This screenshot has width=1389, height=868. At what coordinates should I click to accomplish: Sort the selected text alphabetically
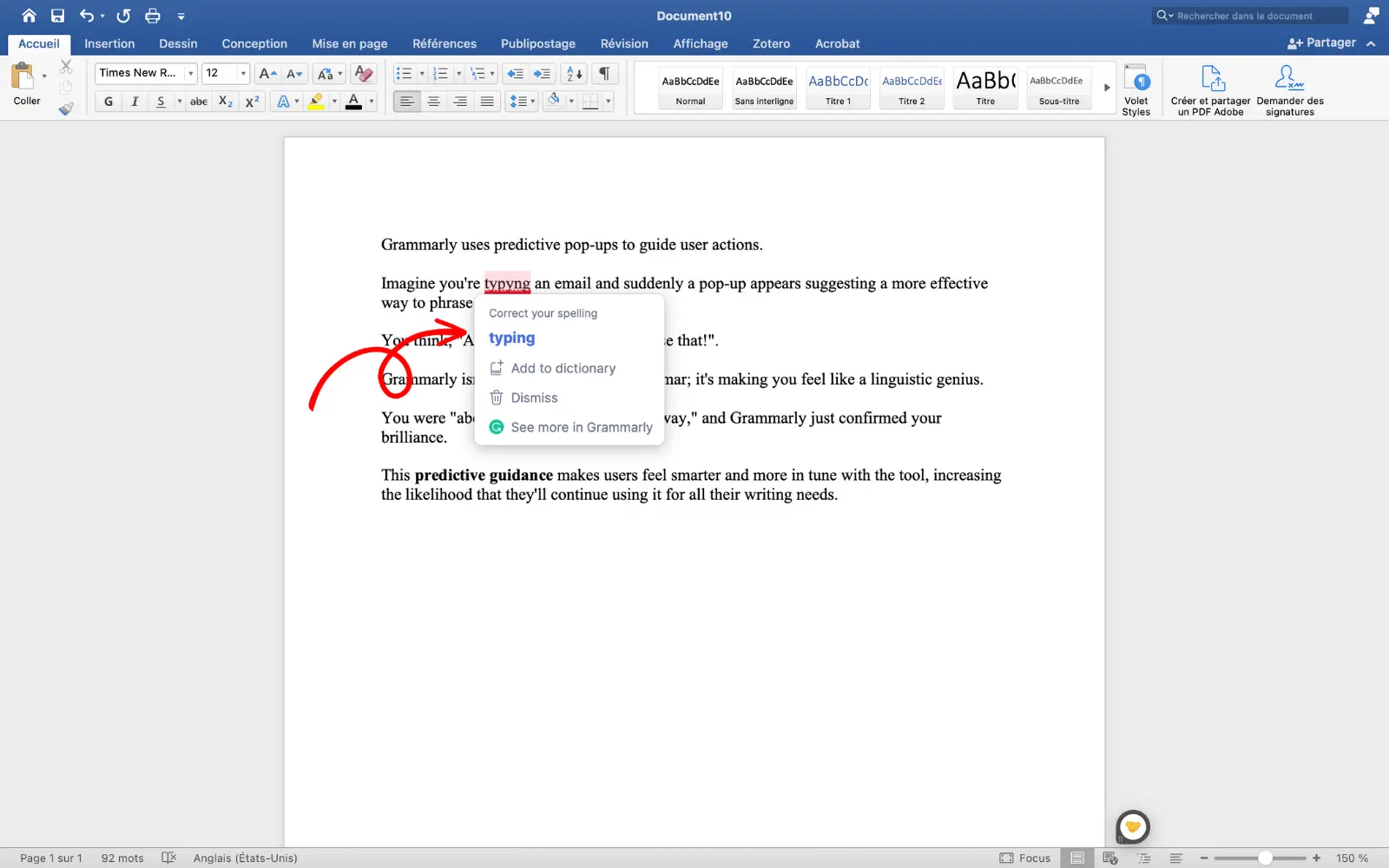pos(575,74)
